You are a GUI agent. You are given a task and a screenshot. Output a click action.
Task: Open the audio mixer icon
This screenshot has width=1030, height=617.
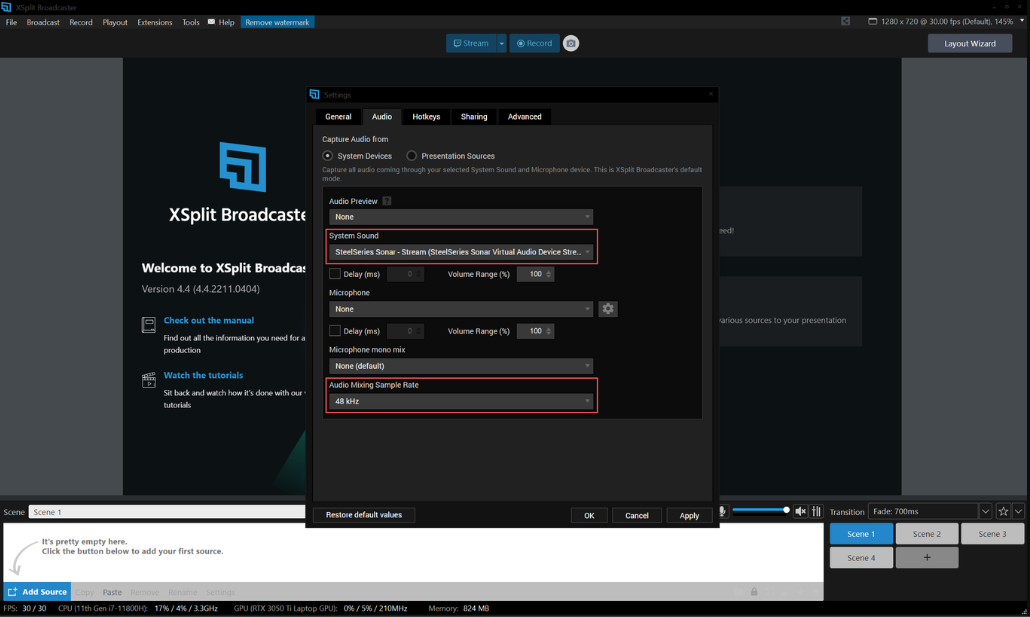[x=817, y=511]
